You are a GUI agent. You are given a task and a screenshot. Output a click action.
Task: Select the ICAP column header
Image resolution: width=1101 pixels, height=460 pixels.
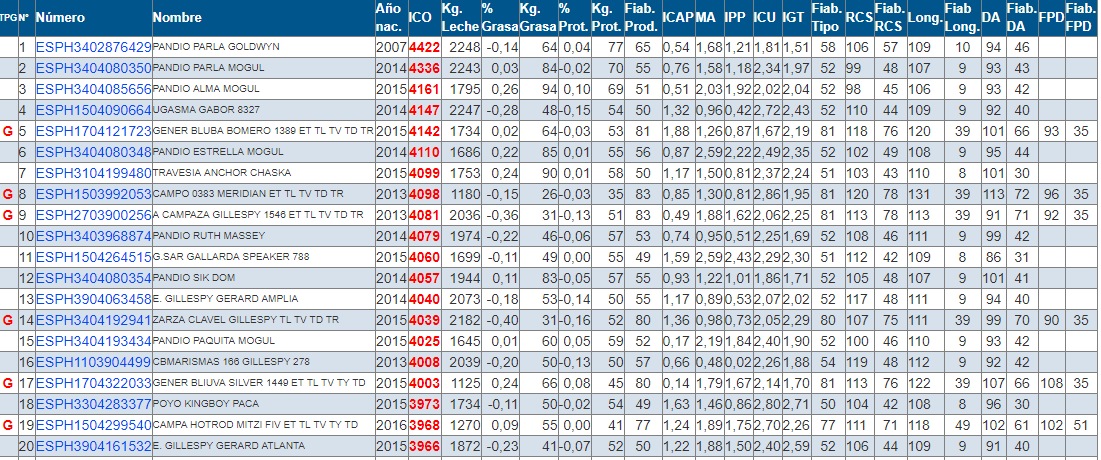point(676,18)
